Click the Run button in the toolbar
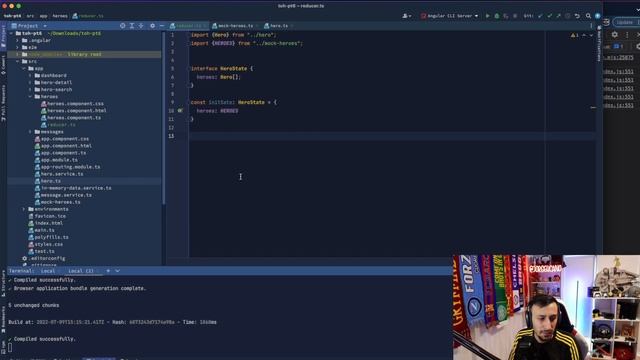Viewport: 640px width, 360px height. pyautogui.click(x=487, y=16)
